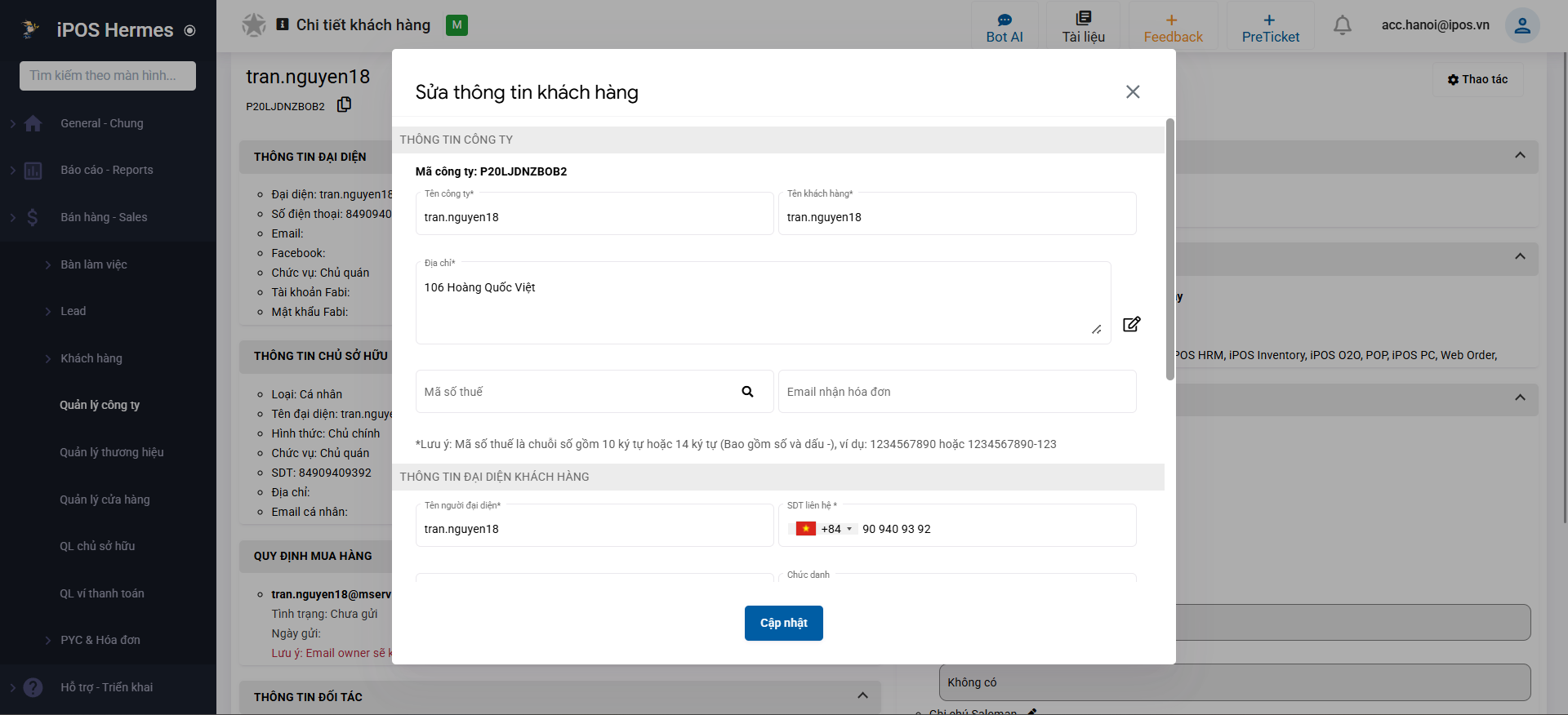
Task: Open the Thao tác actions button
Action: [1477, 79]
